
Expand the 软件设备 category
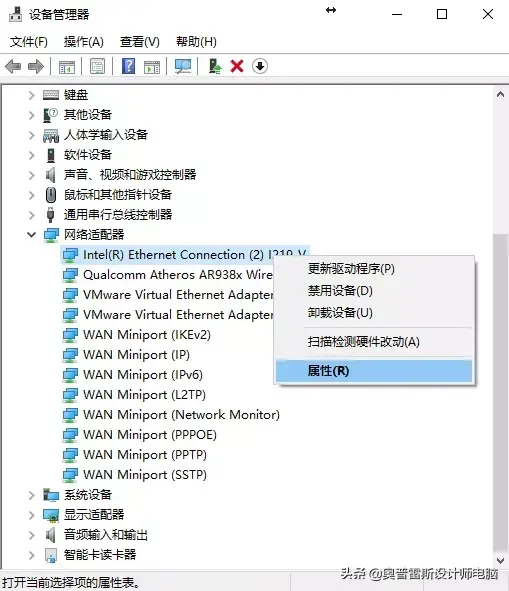[32, 155]
